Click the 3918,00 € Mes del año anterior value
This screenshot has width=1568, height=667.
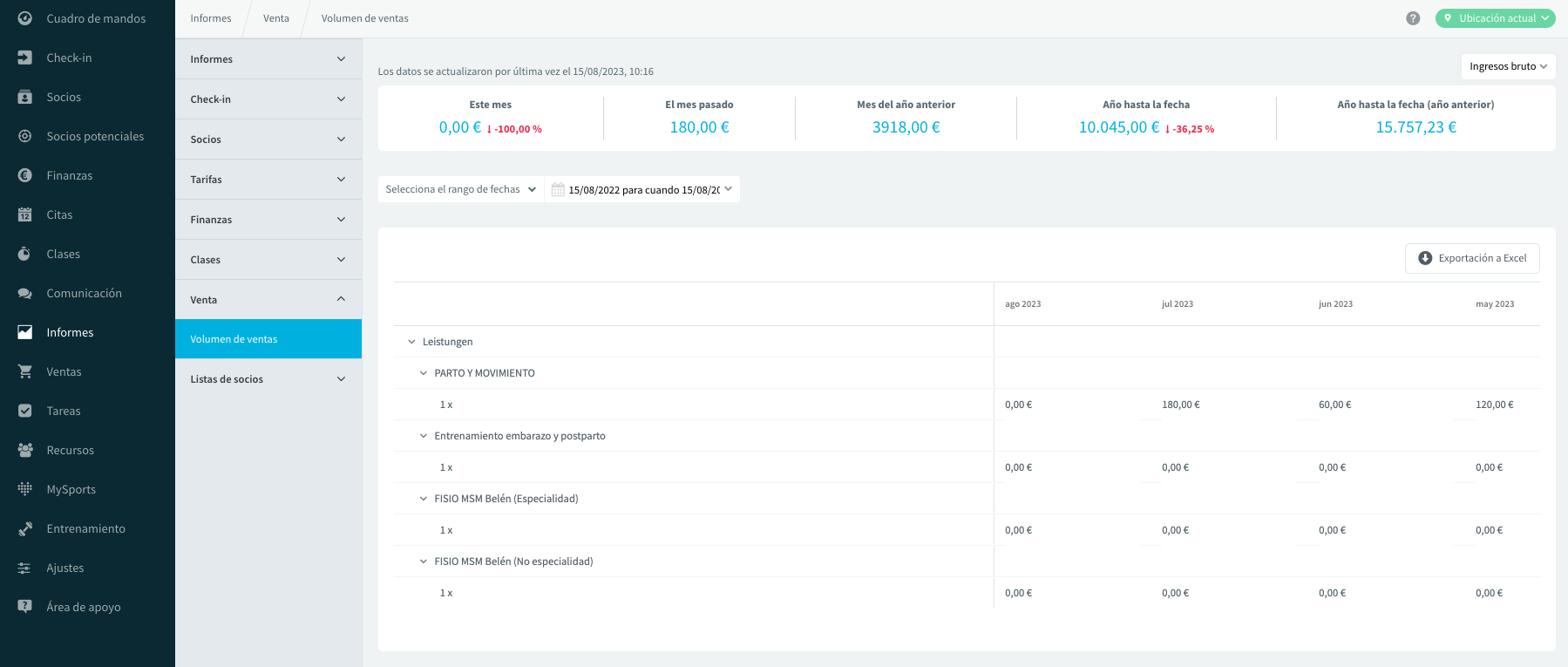pos(906,127)
